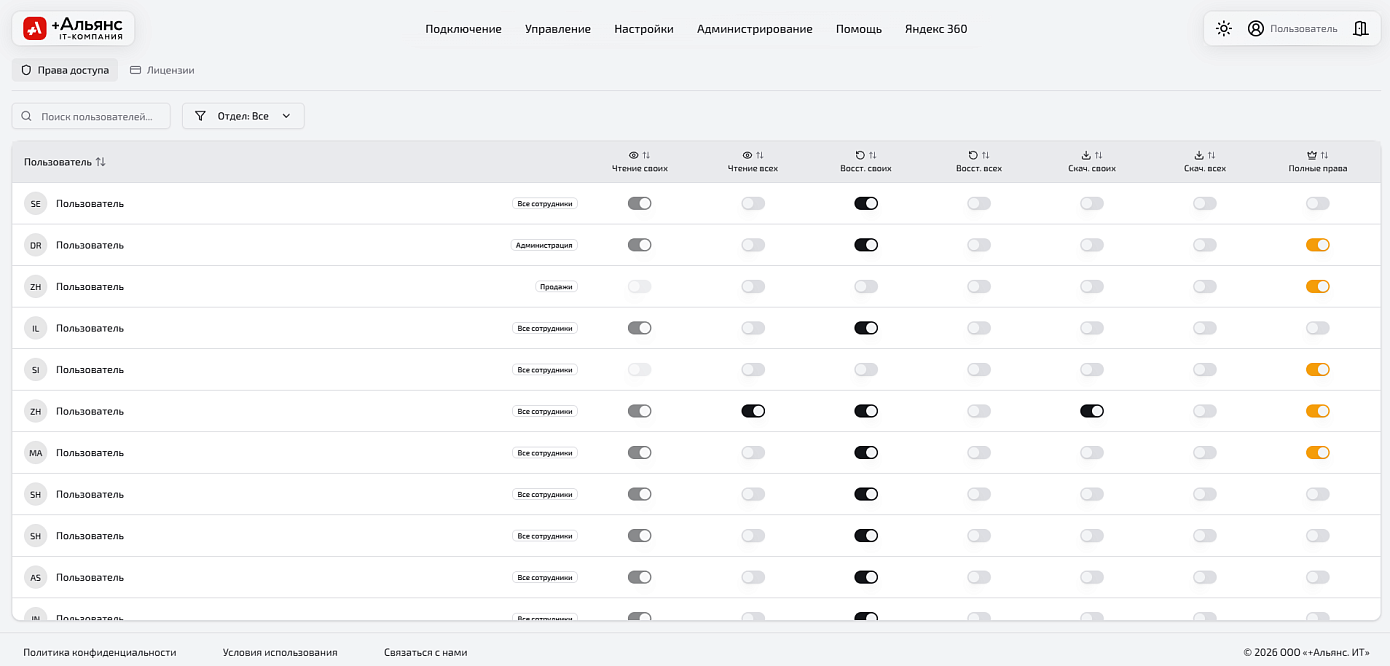Sort the Восст. своих column arrows
The width and height of the screenshot is (1390, 666).
(x=873, y=155)
